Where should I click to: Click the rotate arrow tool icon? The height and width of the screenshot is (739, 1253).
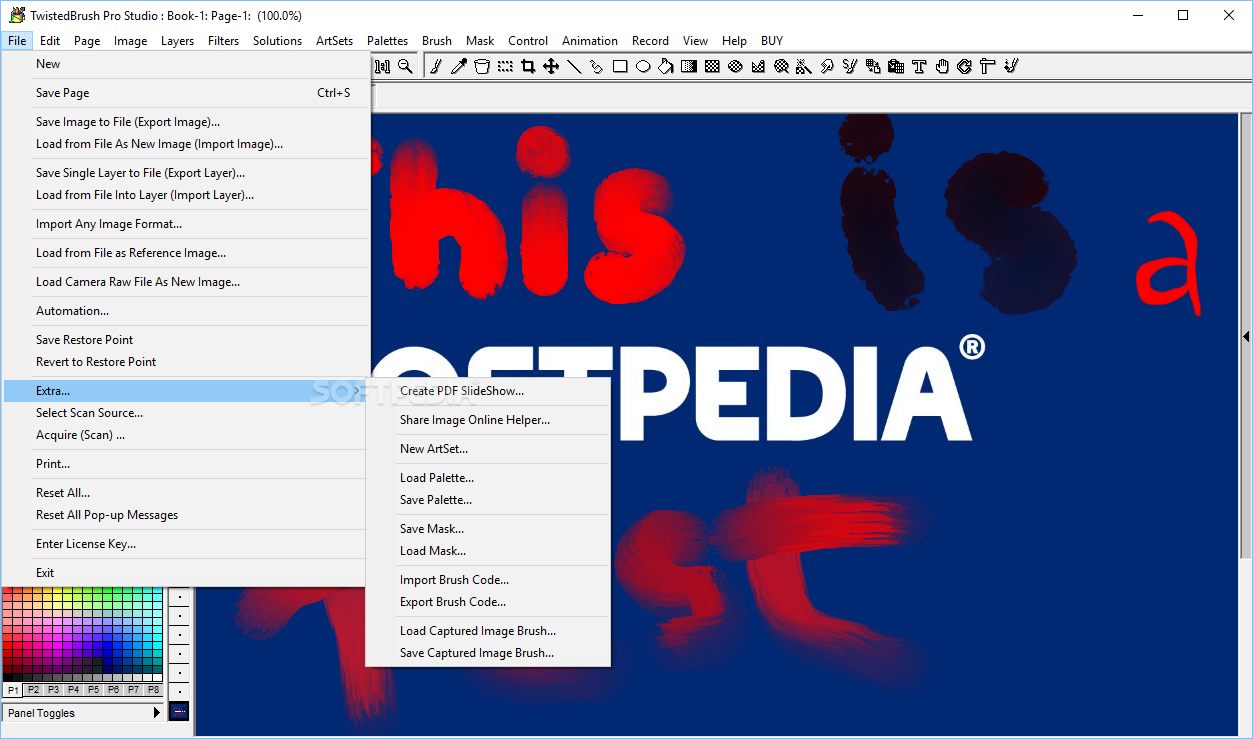(965, 66)
